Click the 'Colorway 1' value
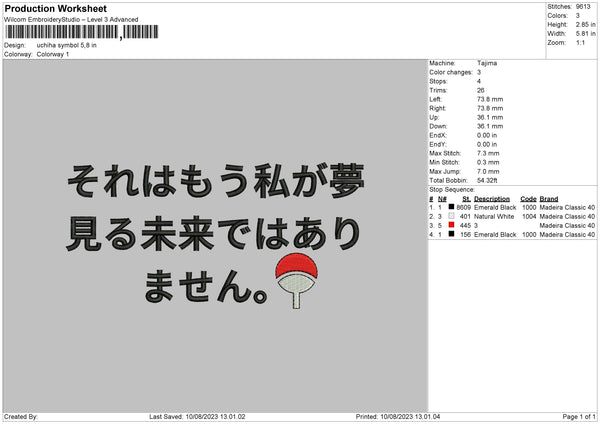The width and height of the screenshot is (600, 424). [53, 54]
